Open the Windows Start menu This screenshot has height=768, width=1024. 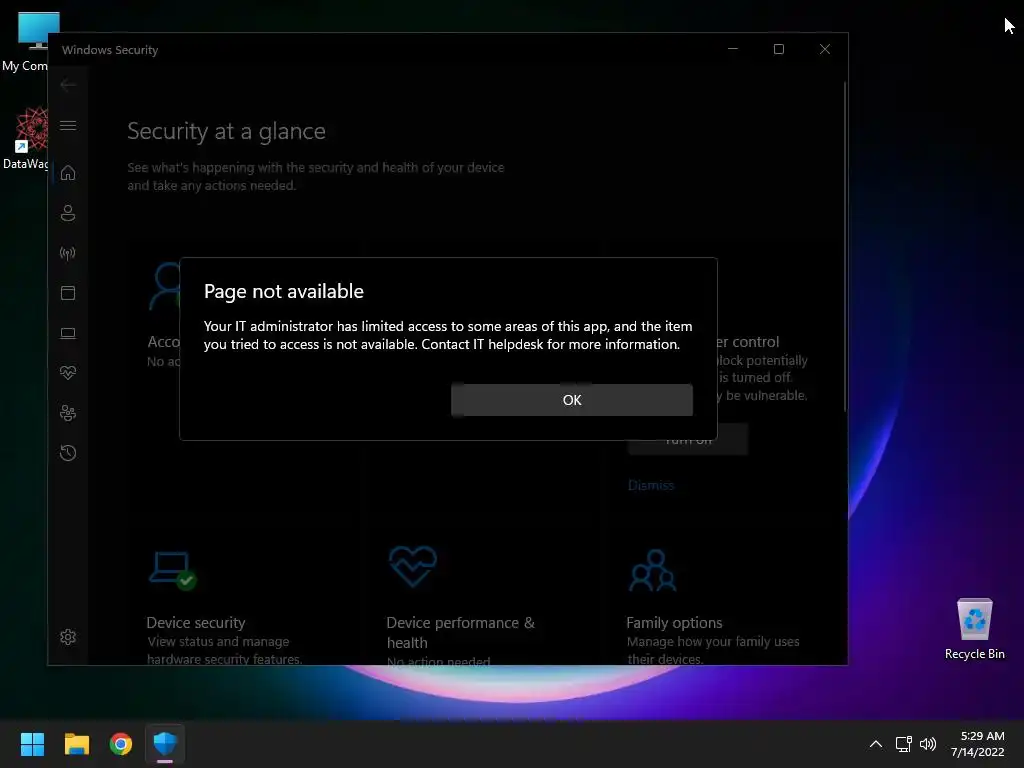32,744
